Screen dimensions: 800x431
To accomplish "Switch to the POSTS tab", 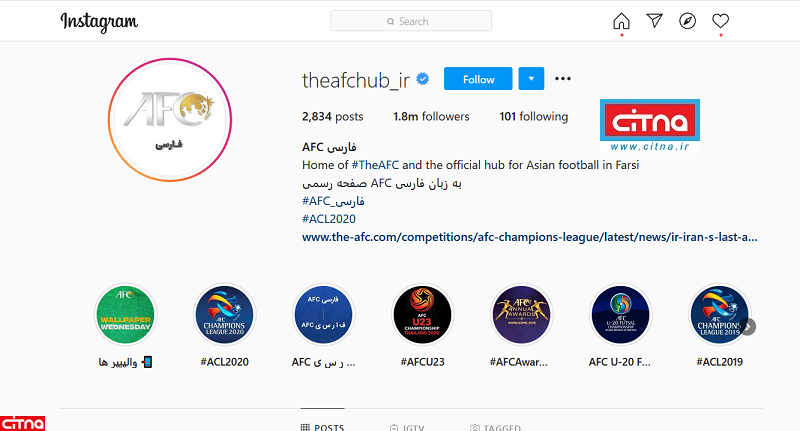I will click(322, 427).
